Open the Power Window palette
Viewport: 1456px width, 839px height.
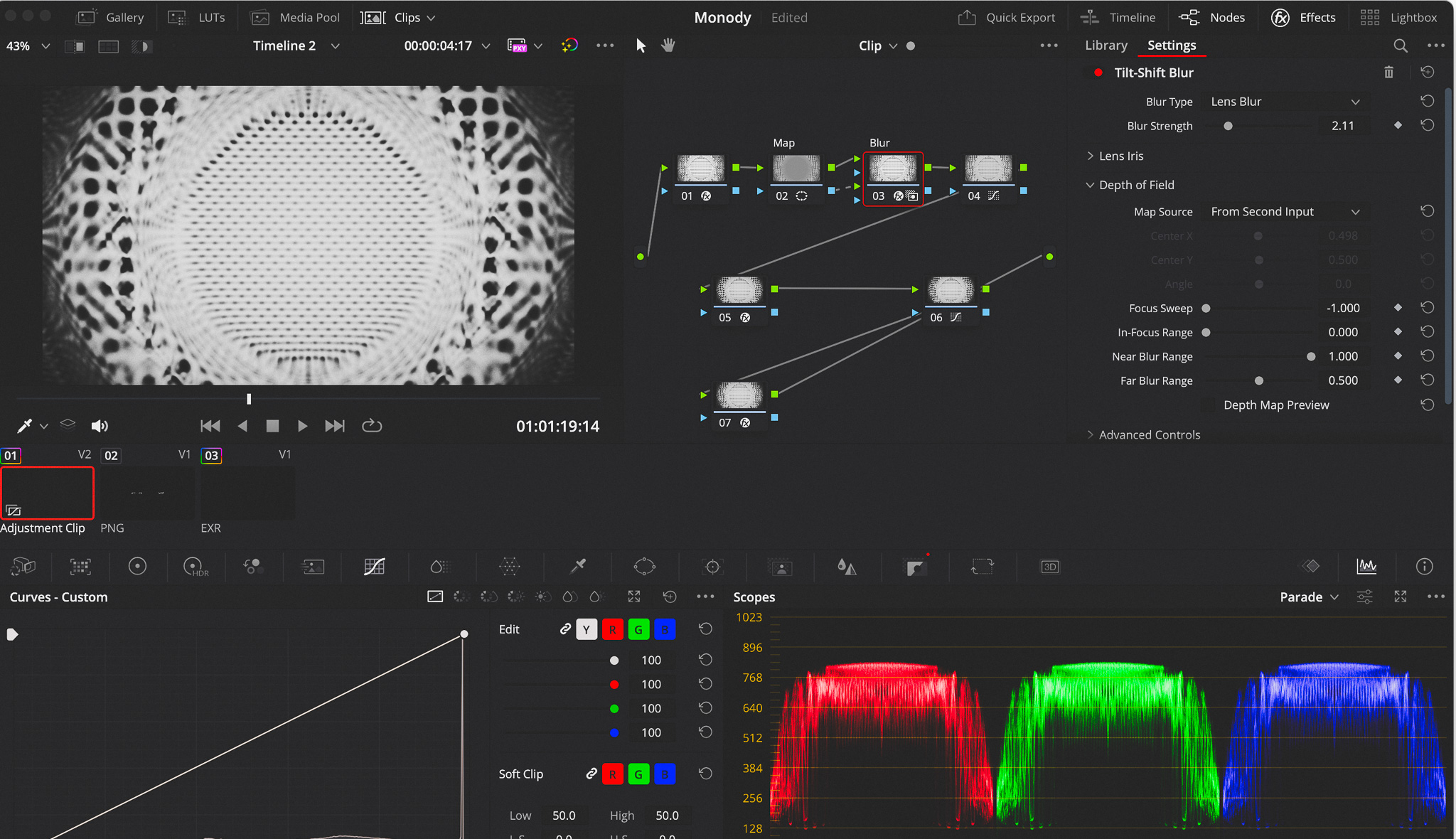click(x=644, y=567)
